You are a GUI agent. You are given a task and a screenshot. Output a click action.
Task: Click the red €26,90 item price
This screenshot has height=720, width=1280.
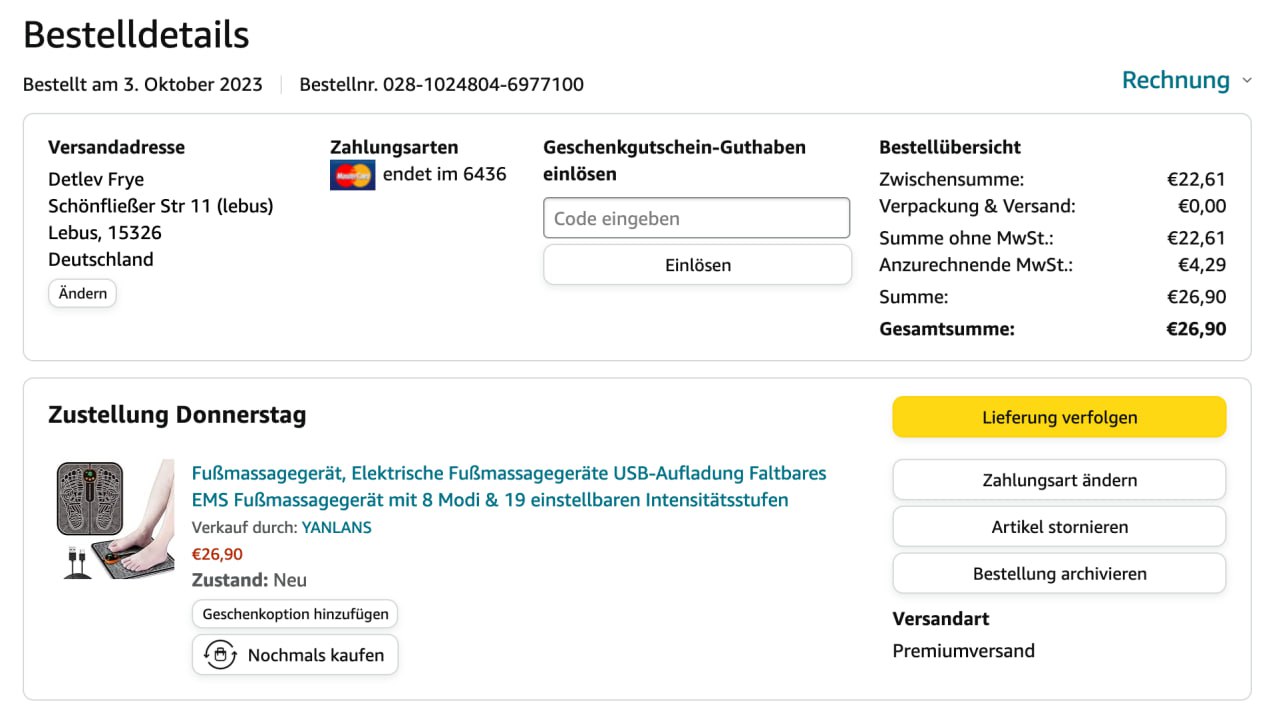pos(217,554)
